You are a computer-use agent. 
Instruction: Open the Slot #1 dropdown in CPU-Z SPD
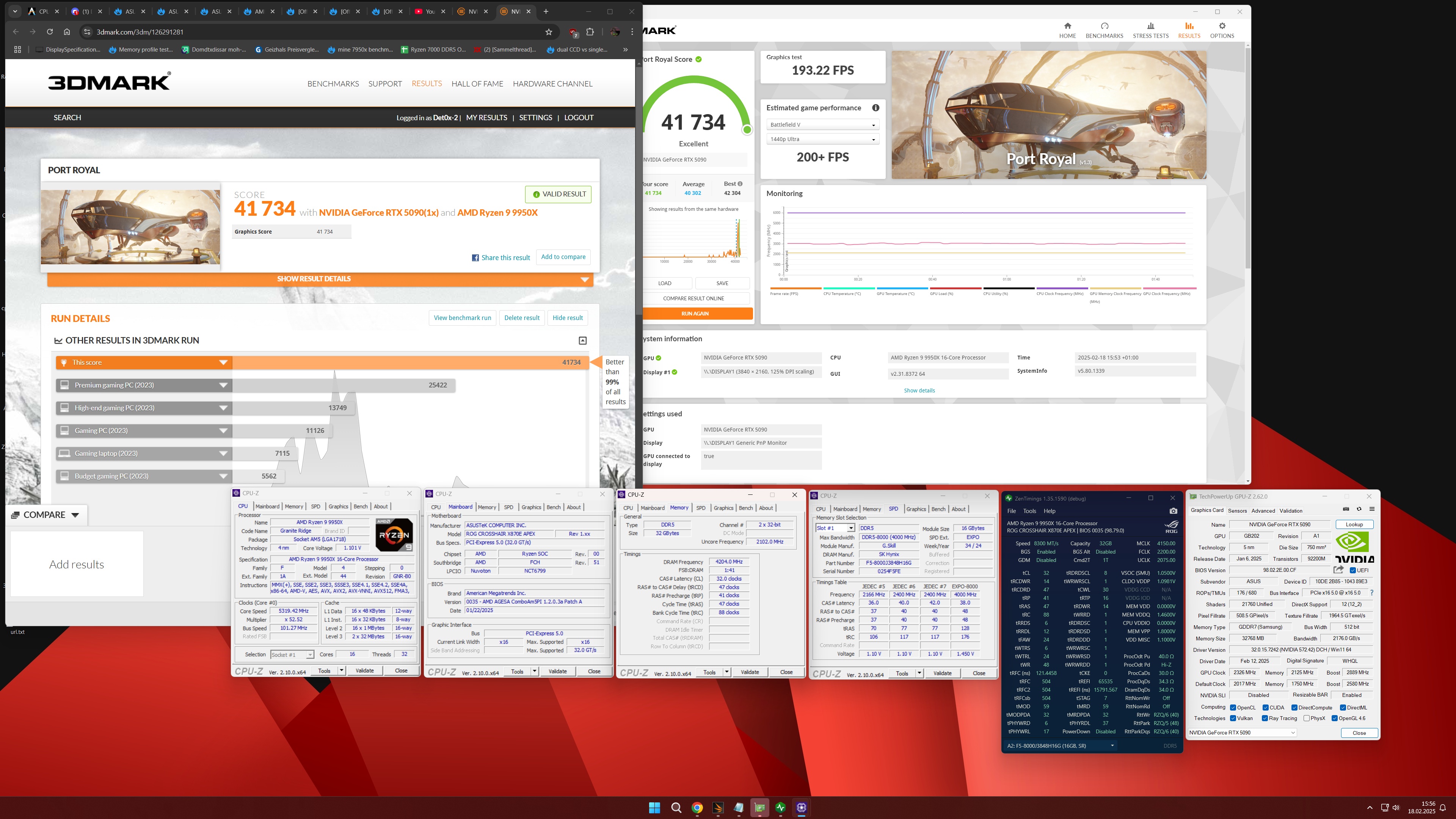(835, 528)
